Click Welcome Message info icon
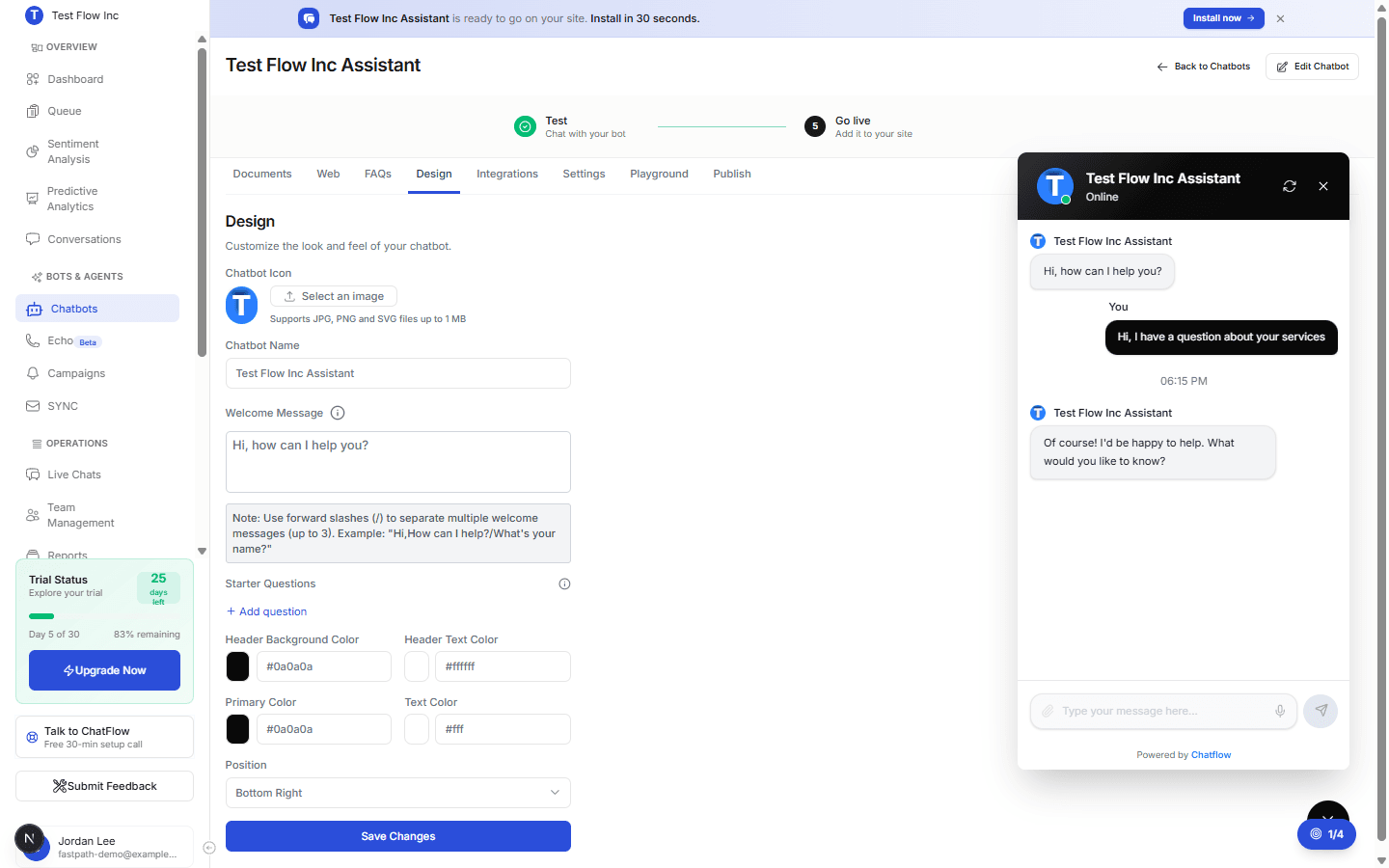This screenshot has height=868, width=1389. 338,413
